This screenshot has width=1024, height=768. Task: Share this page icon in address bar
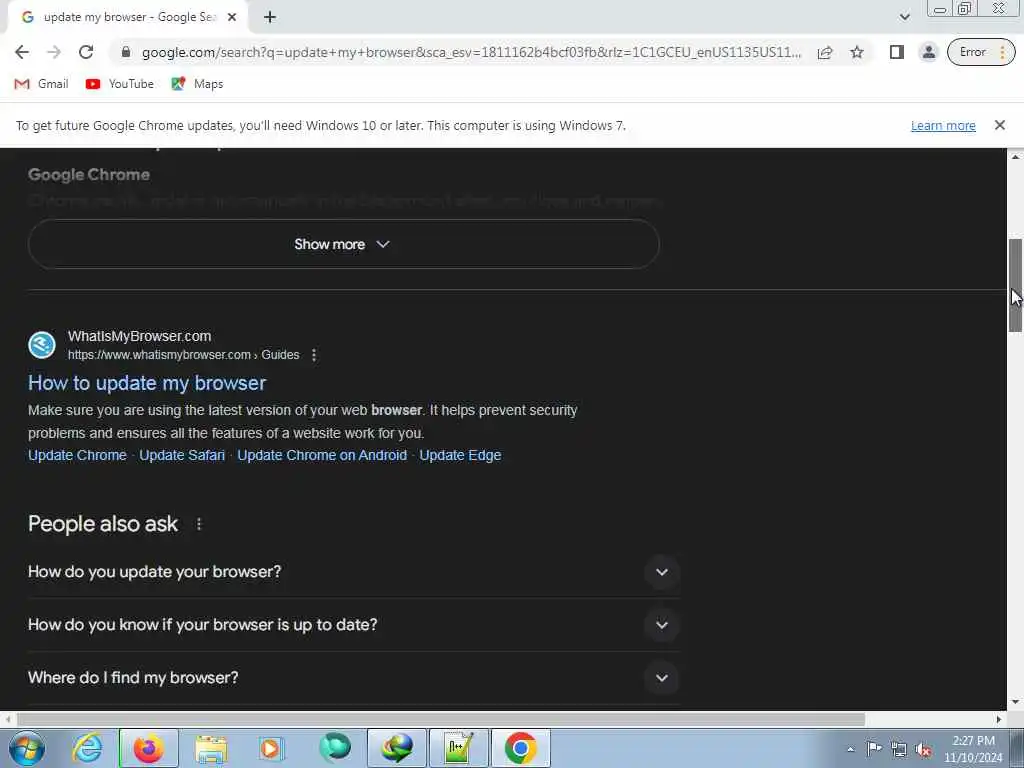825,52
